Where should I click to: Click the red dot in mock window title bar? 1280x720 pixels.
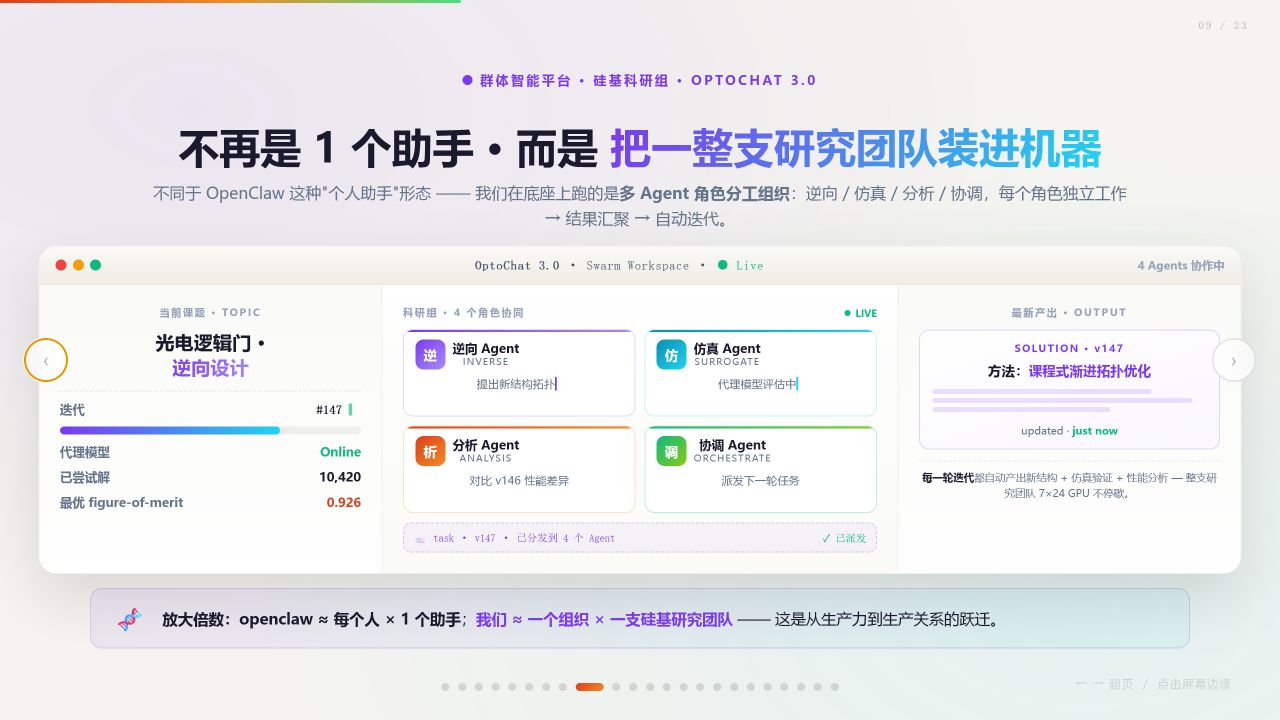click(x=61, y=265)
